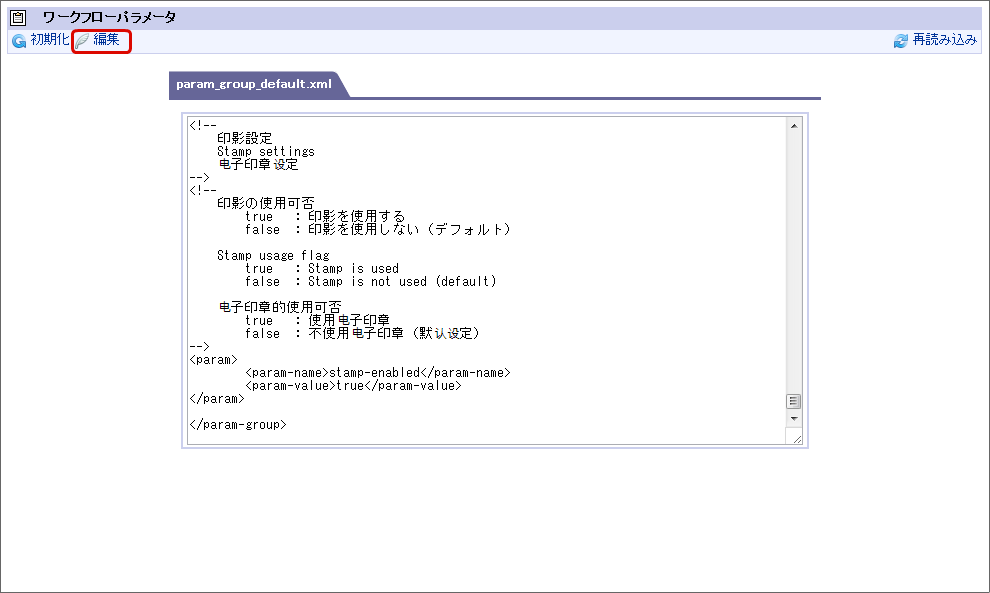Click the clipboard icon beside ワークフローパラメータ title
The width and height of the screenshot is (990, 593).
point(18,17)
